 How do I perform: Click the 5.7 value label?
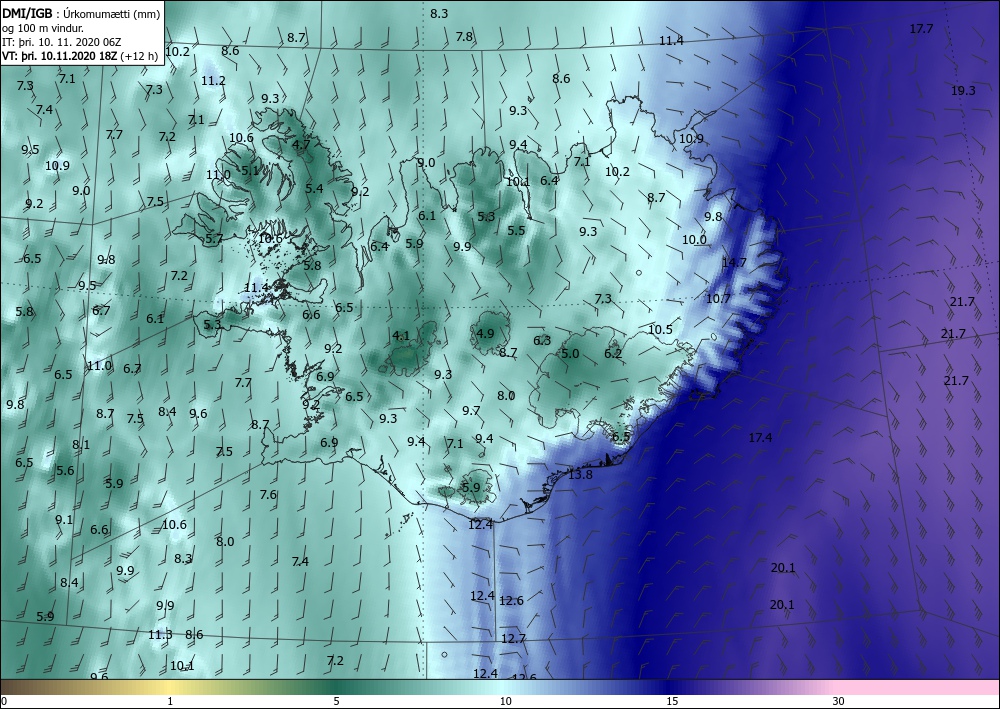coord(214,239)
